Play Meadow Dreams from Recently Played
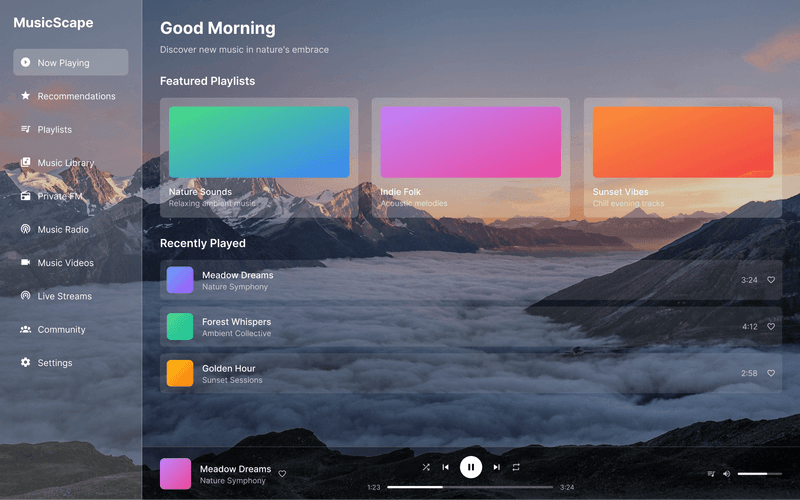Screen dimensions: 800x500 pyautogui.click(x=237, y=280)
